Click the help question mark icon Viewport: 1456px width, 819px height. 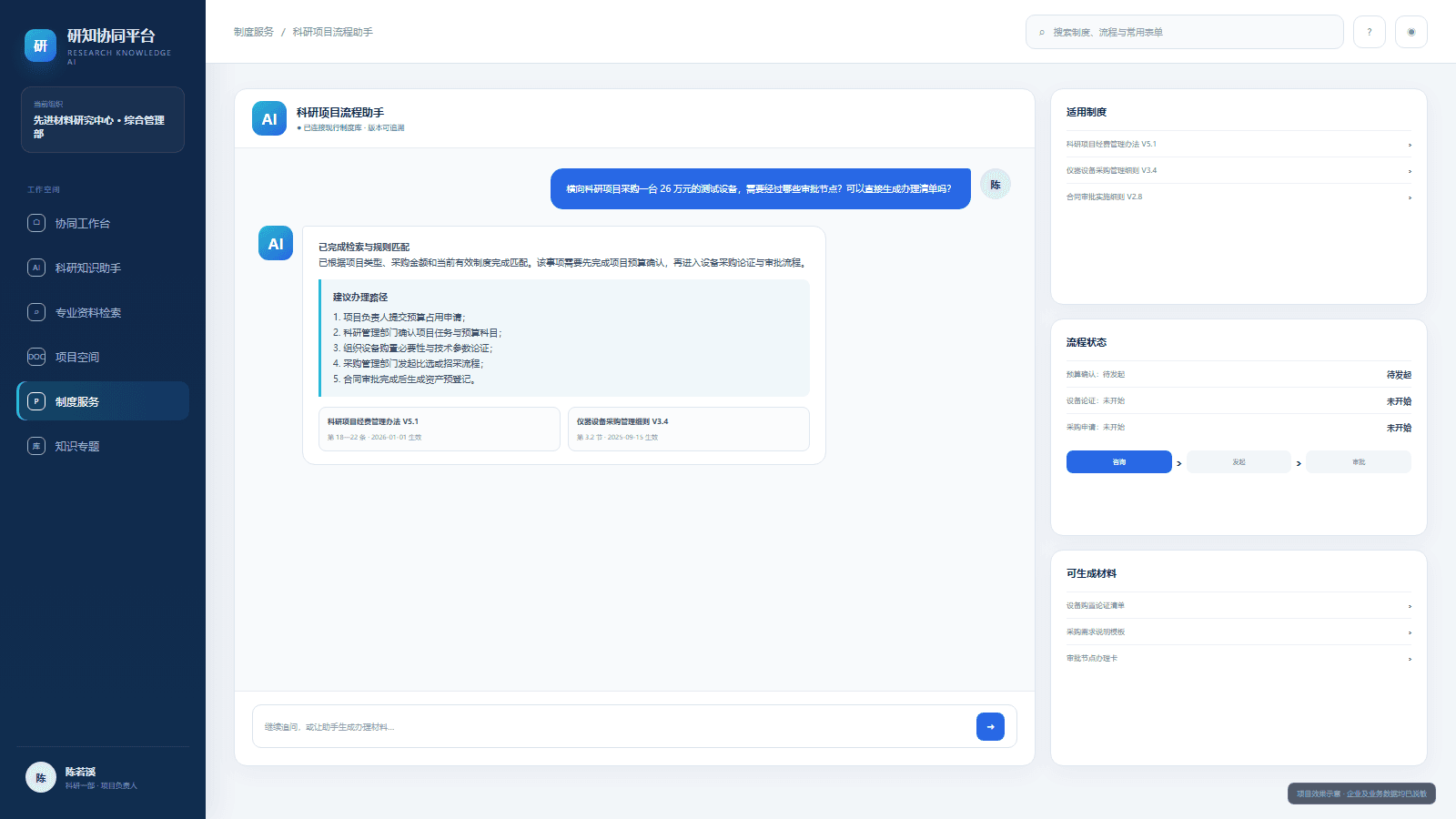click(x=1369, y=32)
